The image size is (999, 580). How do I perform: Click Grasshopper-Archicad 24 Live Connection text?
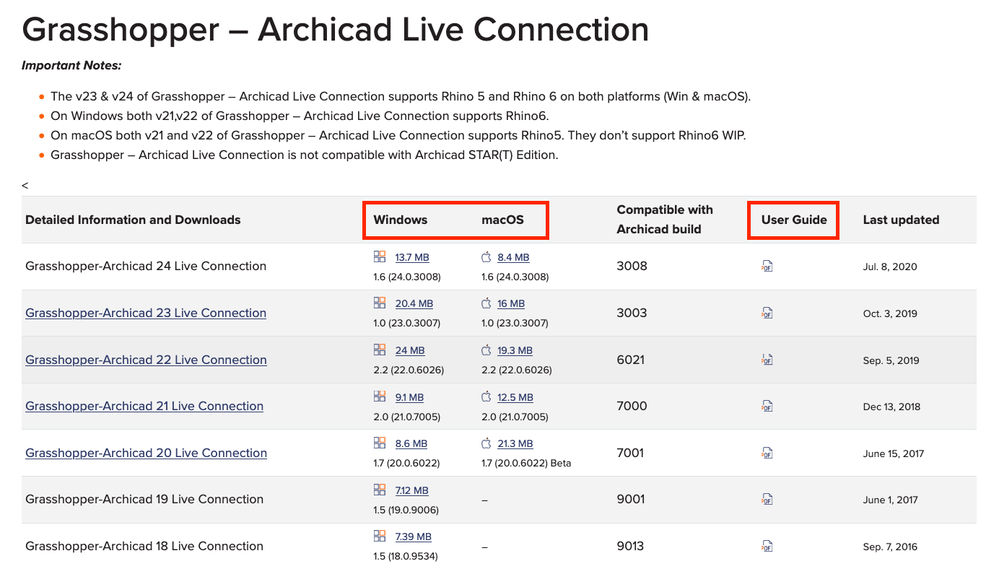coord(146,266)
